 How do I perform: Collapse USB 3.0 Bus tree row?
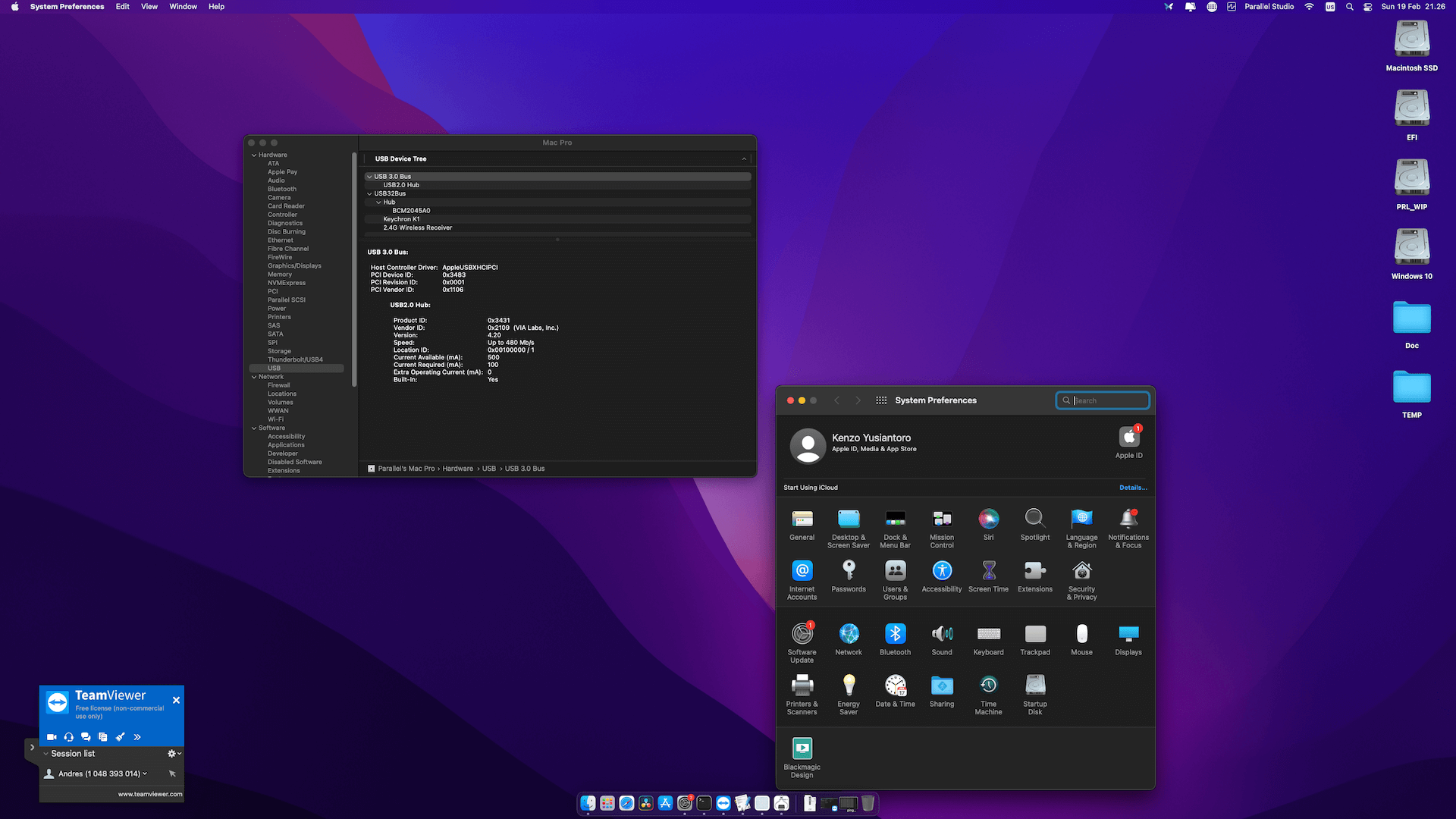[369, 177]
